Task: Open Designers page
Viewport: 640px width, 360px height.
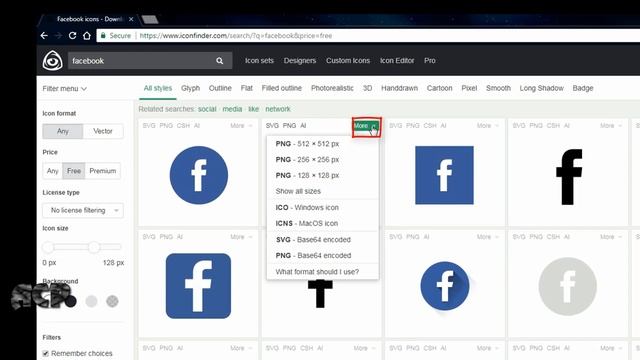Action: pyautogui.click(x=300, y=60)
